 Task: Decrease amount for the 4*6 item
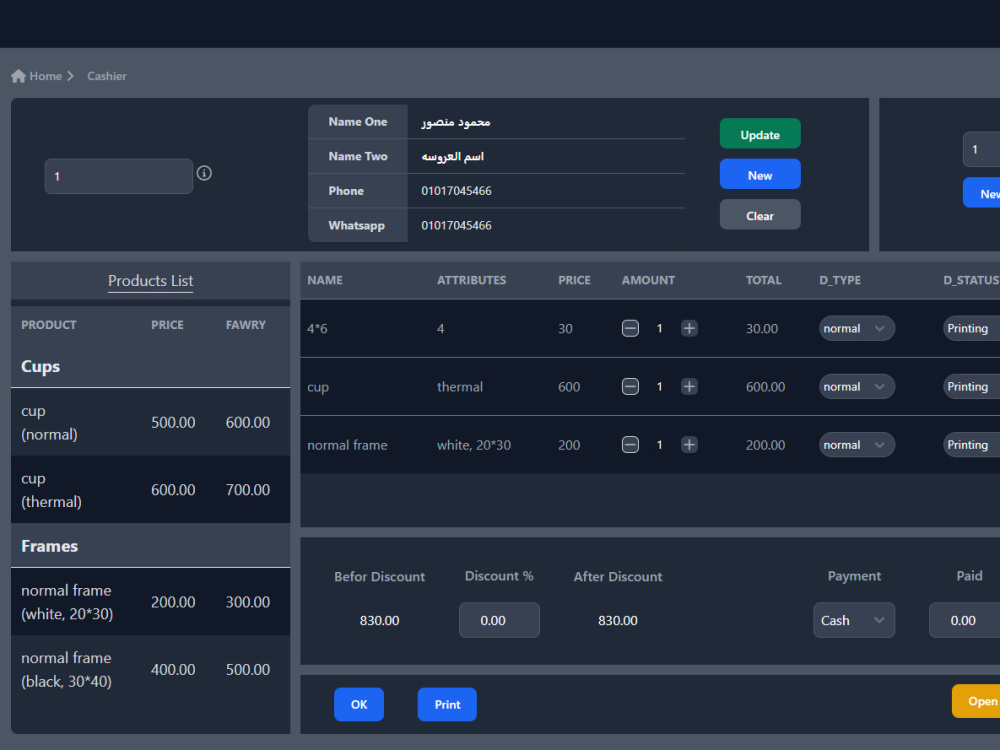(x=630, y=328)
